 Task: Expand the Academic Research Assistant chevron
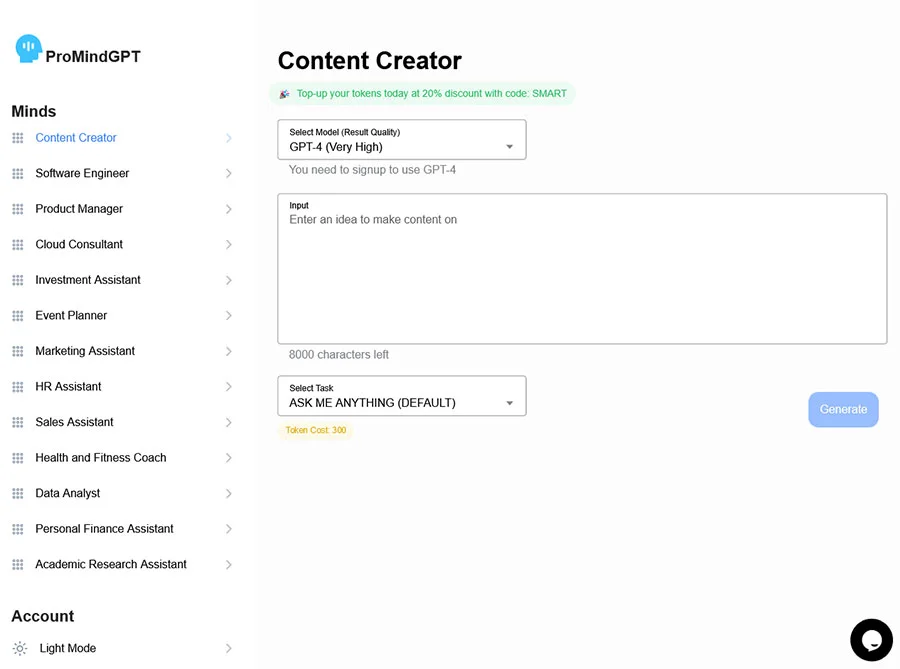coord(228,565)
